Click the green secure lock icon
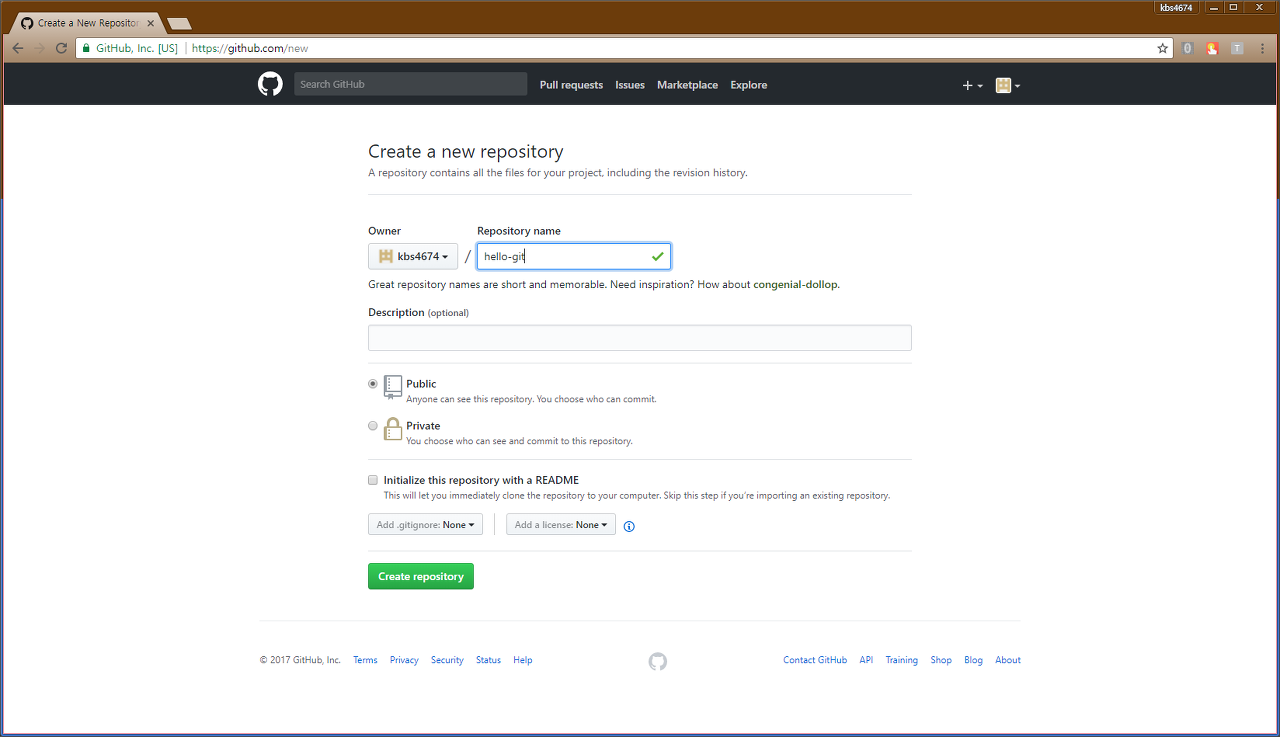The height and width of the screenshot is (737, 1280). 87,48
